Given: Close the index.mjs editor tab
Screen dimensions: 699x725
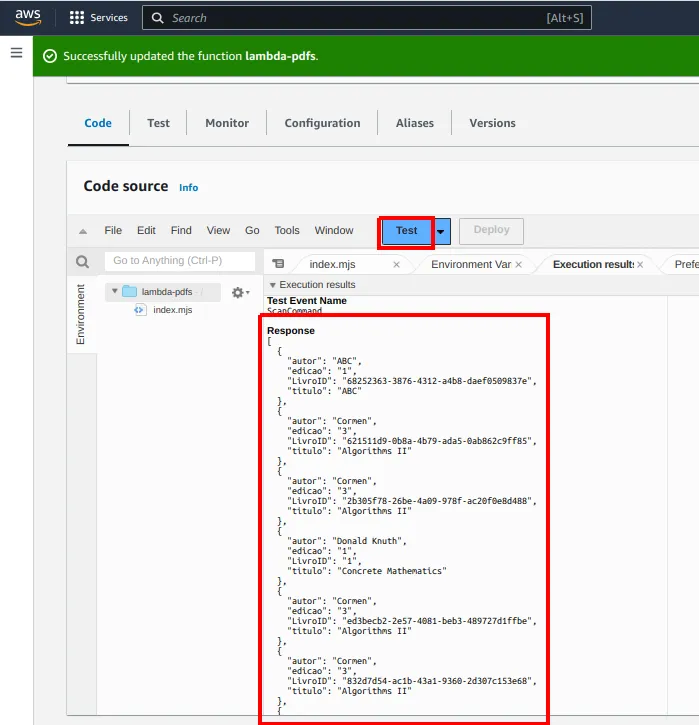Looking at the screenshot, I should (x=396, y=264).
